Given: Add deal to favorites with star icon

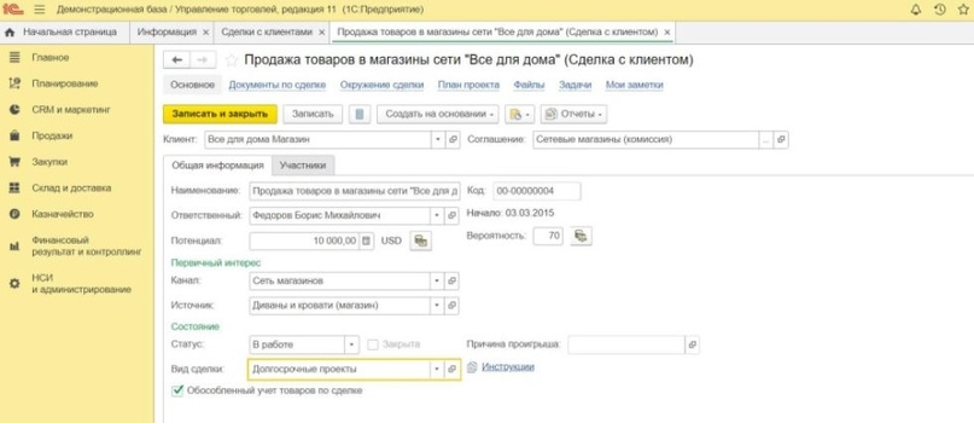Looking at the screenshot, I should tap(231, 60).
